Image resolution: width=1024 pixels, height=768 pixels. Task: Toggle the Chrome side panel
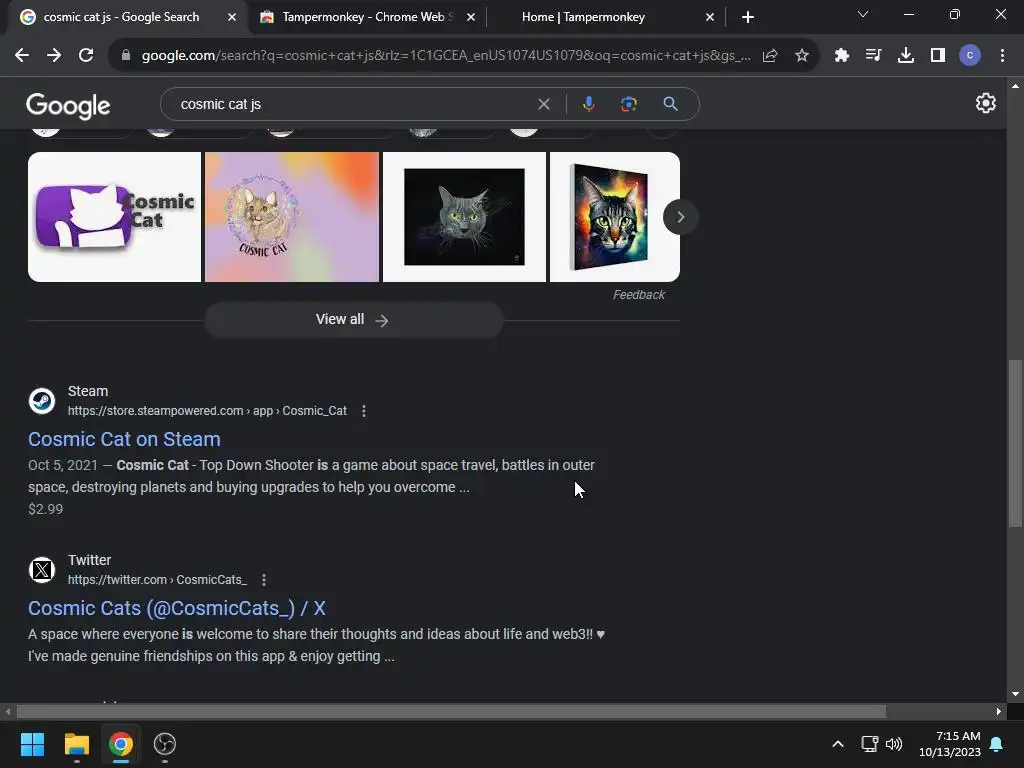point(938,56)
